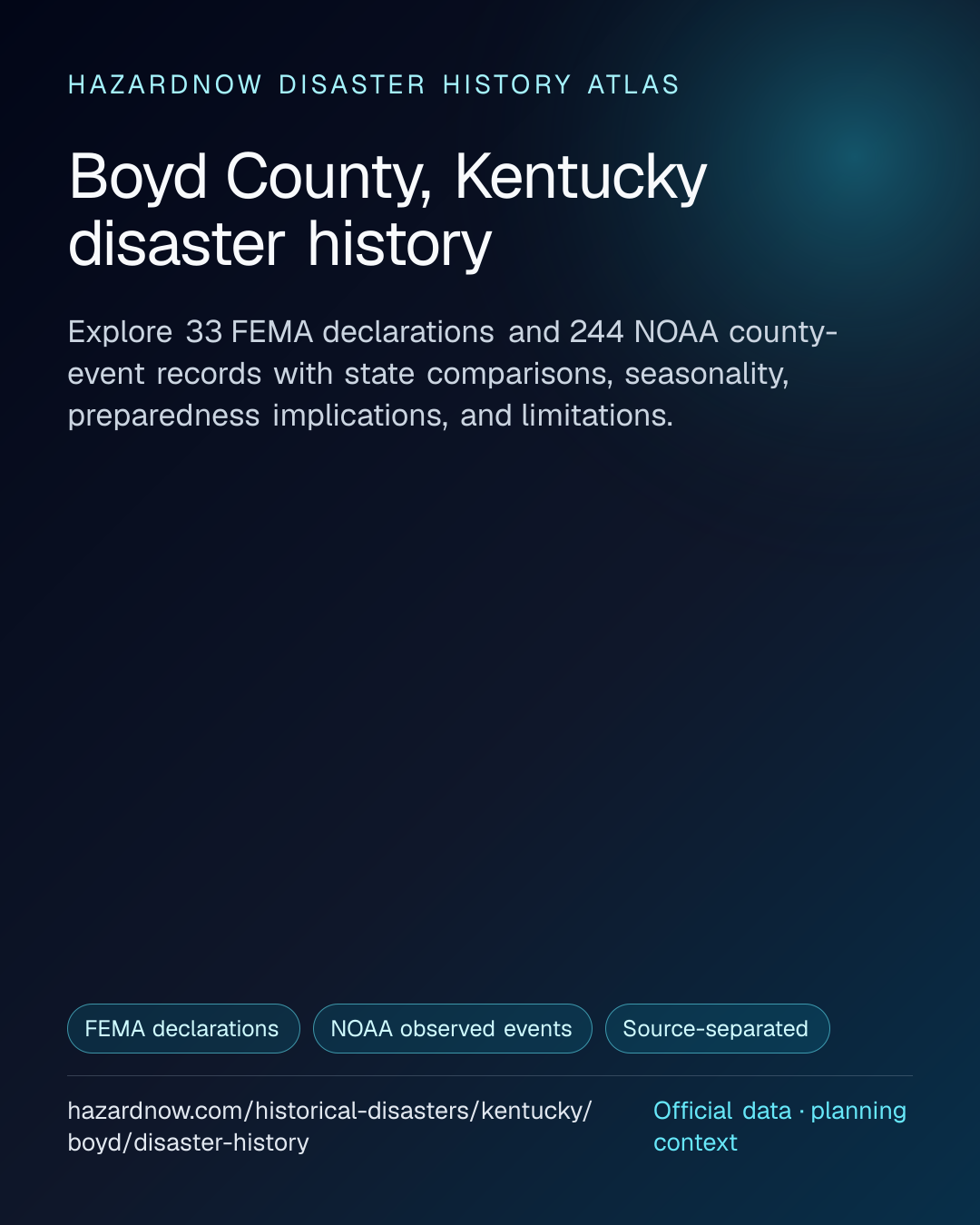
Task: Click the FEMA declarations pill
Action: pyautogui.click(x=183, y=1028)
